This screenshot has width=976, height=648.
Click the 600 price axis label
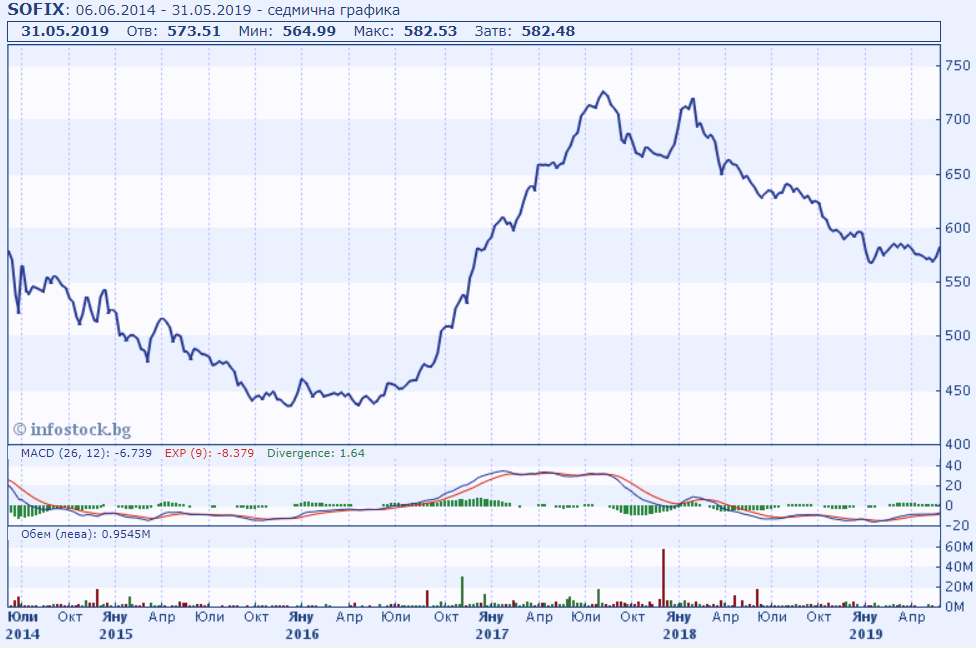point(957,228)
